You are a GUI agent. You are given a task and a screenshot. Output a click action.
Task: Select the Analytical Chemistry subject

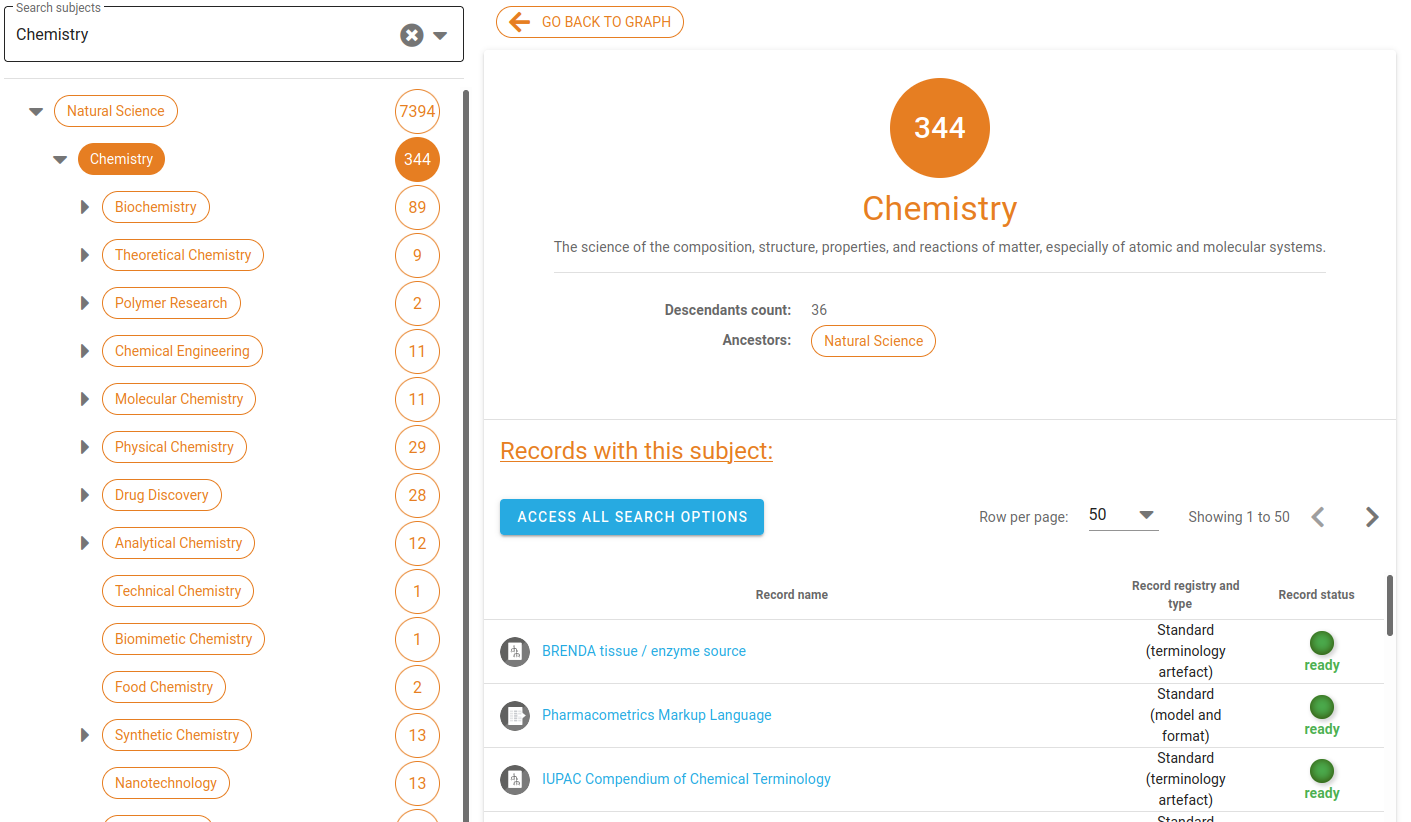(178, 543)
